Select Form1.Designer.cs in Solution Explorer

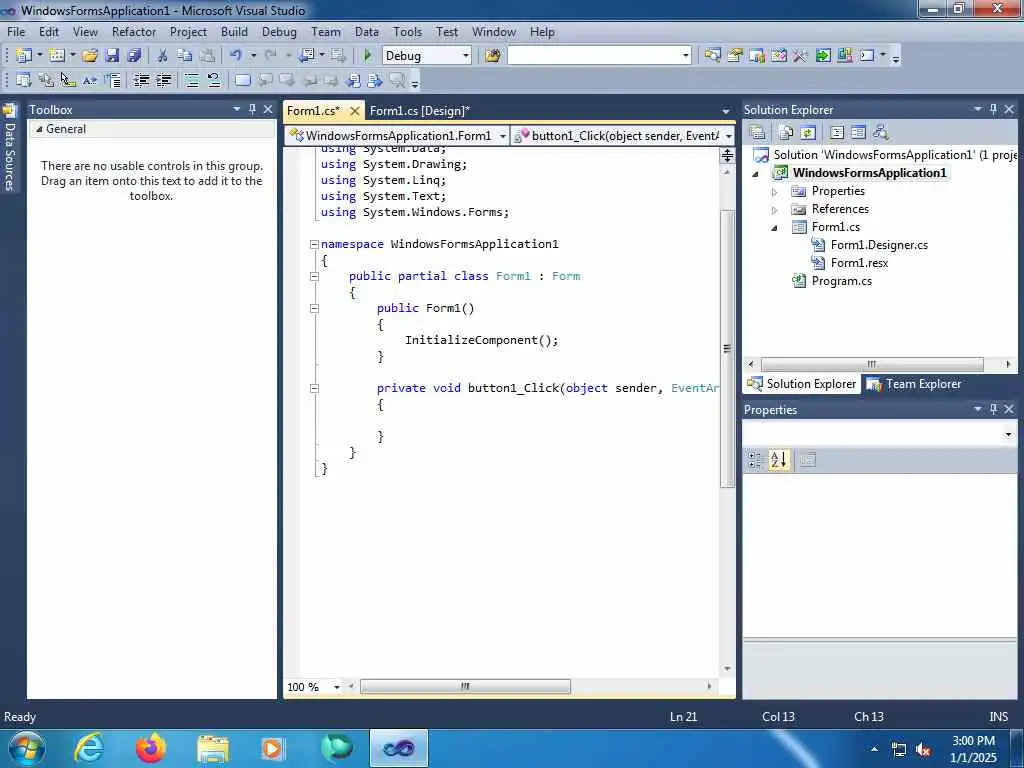pos(878,245)
